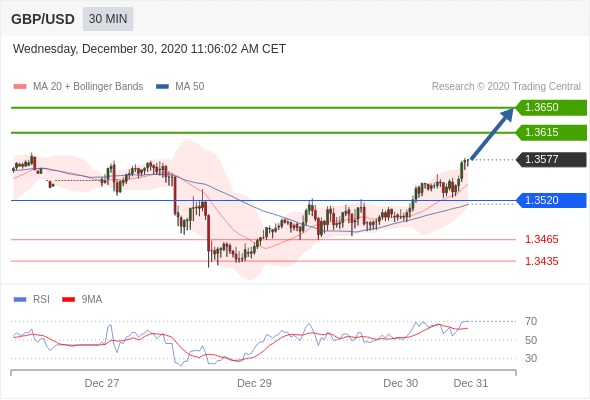Click the blue 1.3520 pivot tag

(551, 200)
